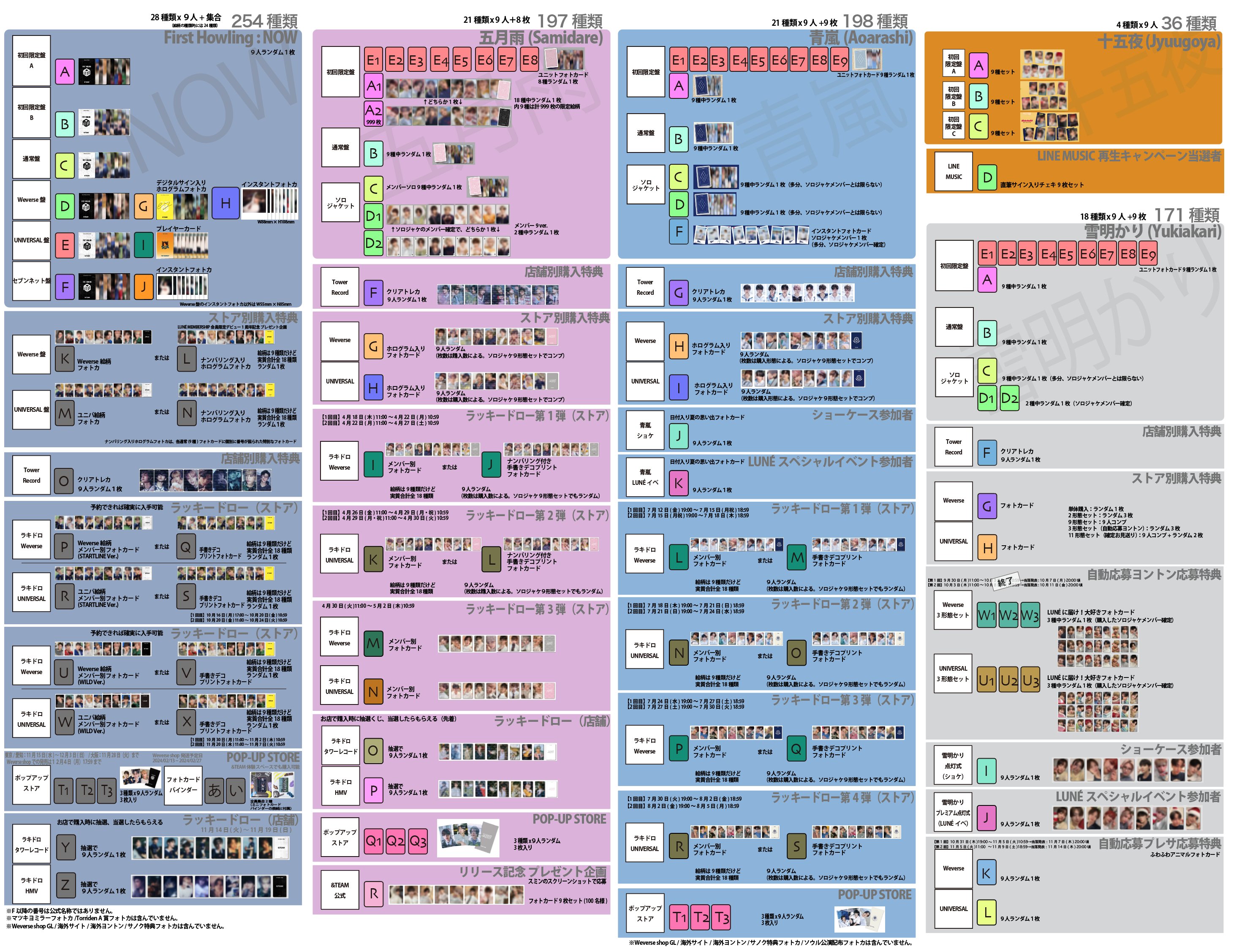
Task: Click the LINE MUSIC white label box
Action: (954, 171)
